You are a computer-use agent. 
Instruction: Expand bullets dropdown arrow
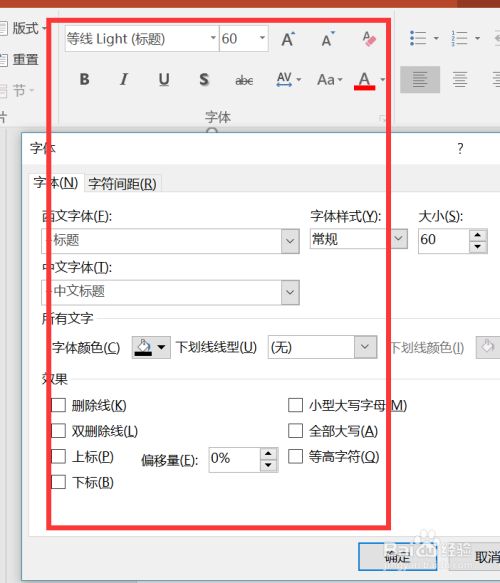436,38
